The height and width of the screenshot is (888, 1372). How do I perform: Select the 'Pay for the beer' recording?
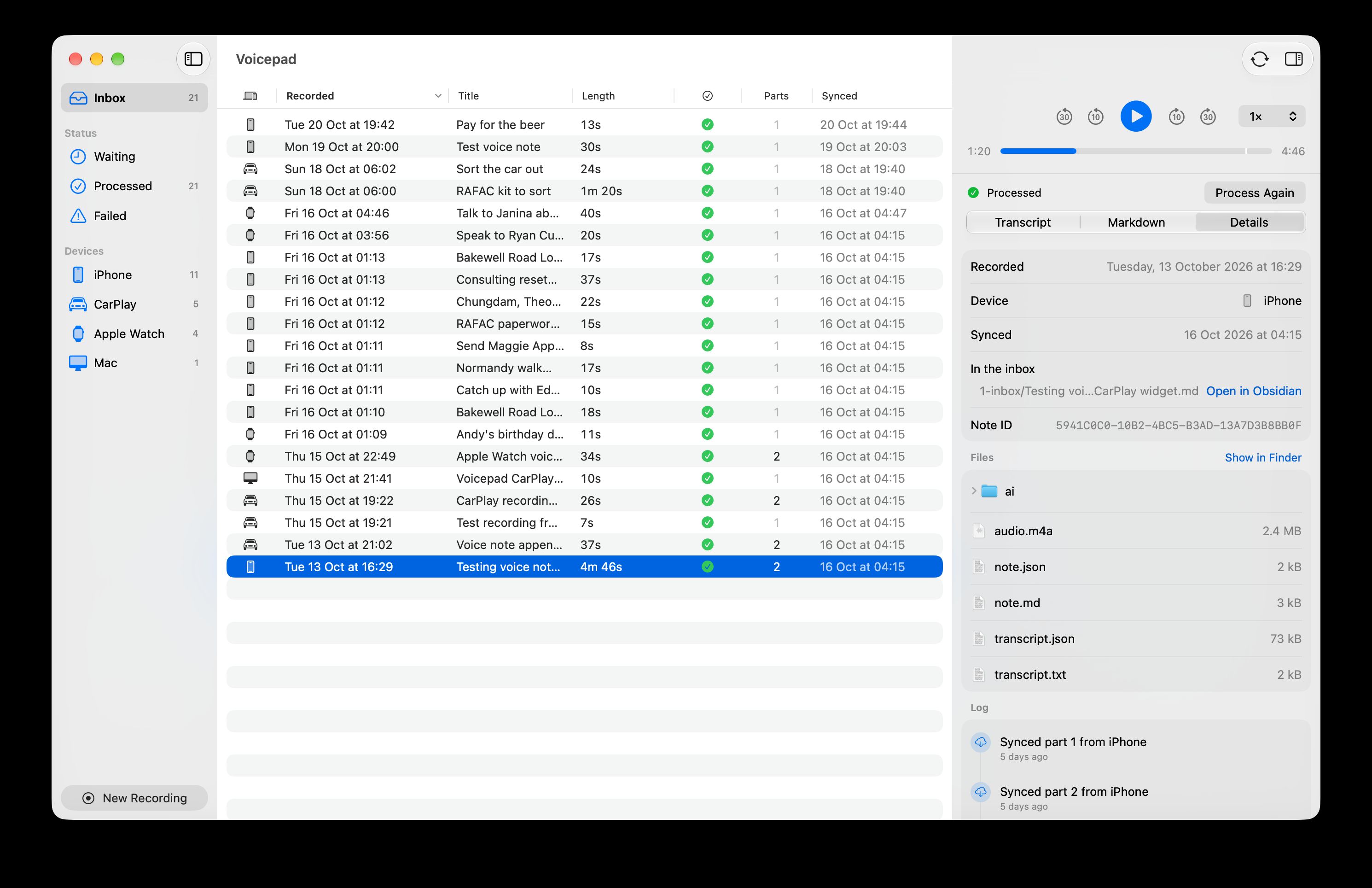(584, 125)
